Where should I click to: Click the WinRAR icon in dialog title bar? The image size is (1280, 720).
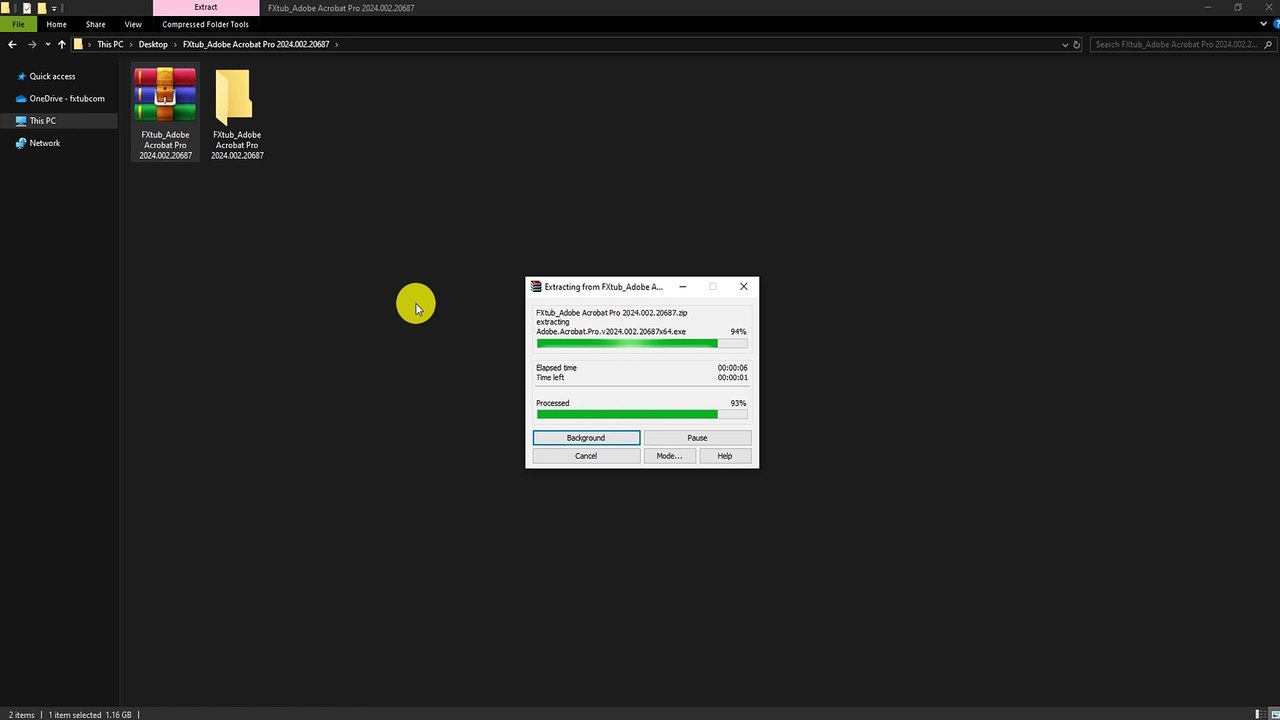pyautogui.click(x=536, y=287)
